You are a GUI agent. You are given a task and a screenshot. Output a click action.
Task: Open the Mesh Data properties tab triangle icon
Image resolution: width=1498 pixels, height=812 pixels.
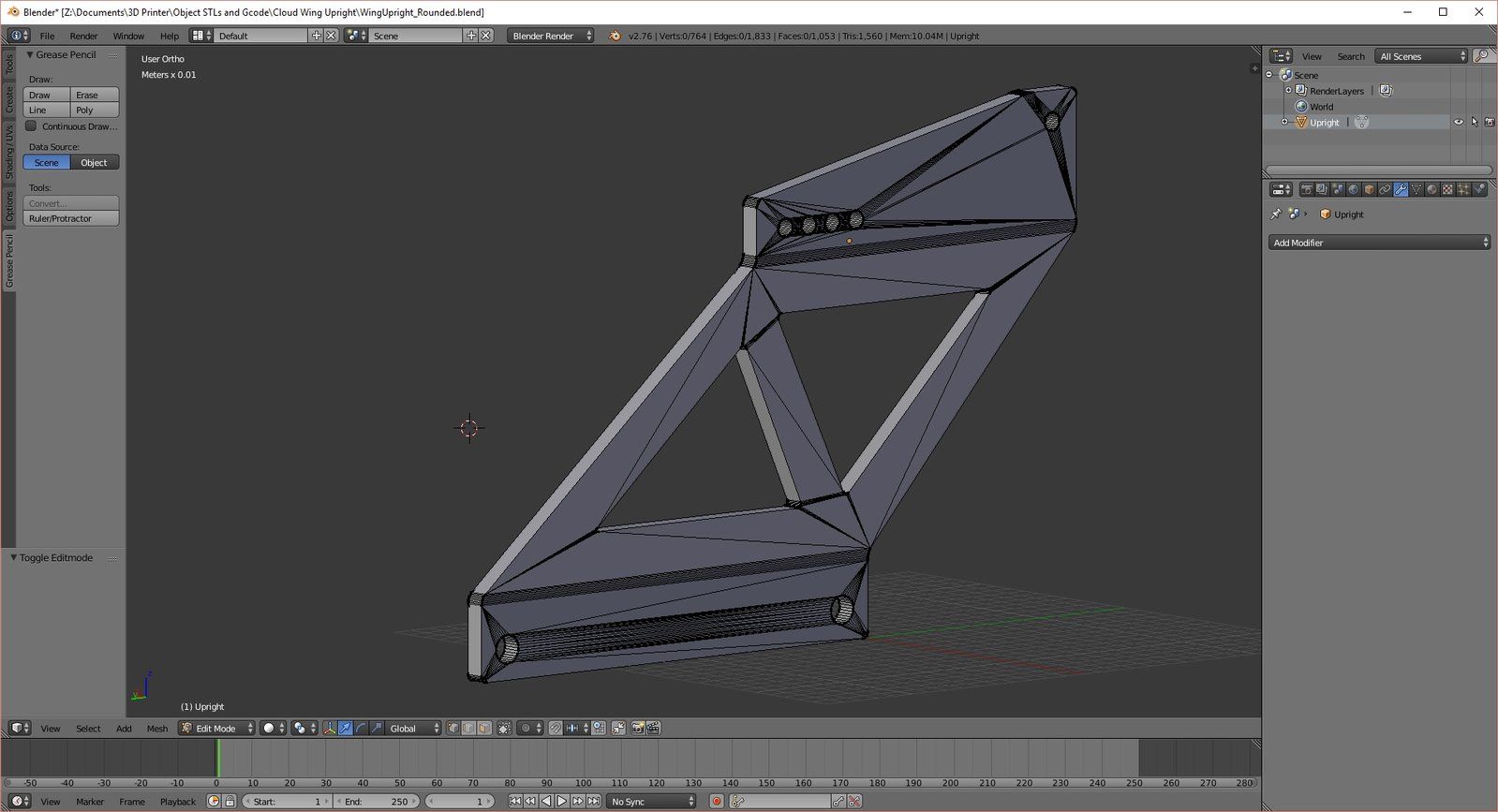1416,189
